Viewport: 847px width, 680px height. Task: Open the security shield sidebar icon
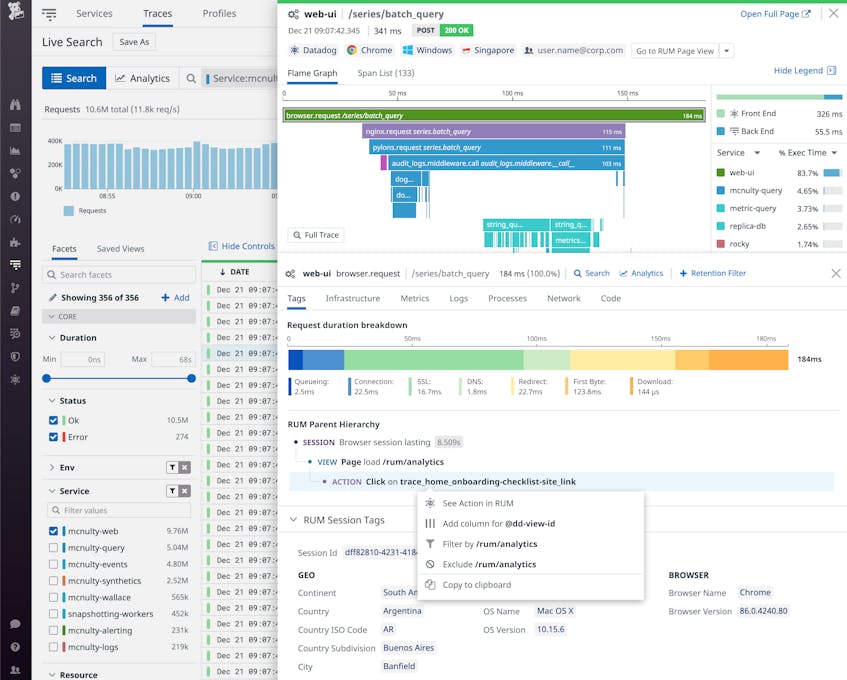(15, 356)
